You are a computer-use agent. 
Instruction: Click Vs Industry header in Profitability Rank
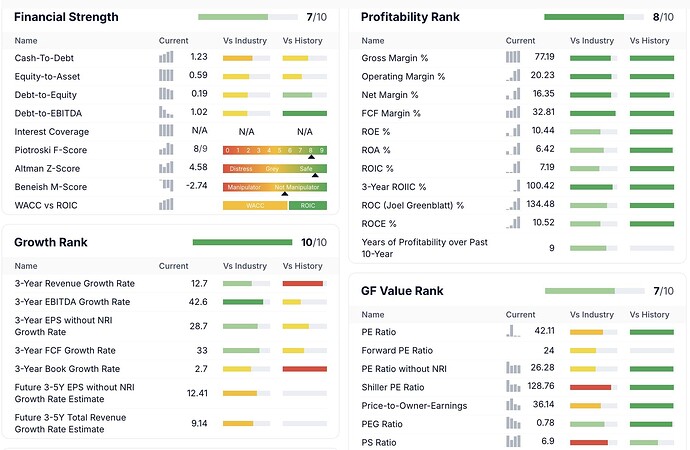(592, 40)
